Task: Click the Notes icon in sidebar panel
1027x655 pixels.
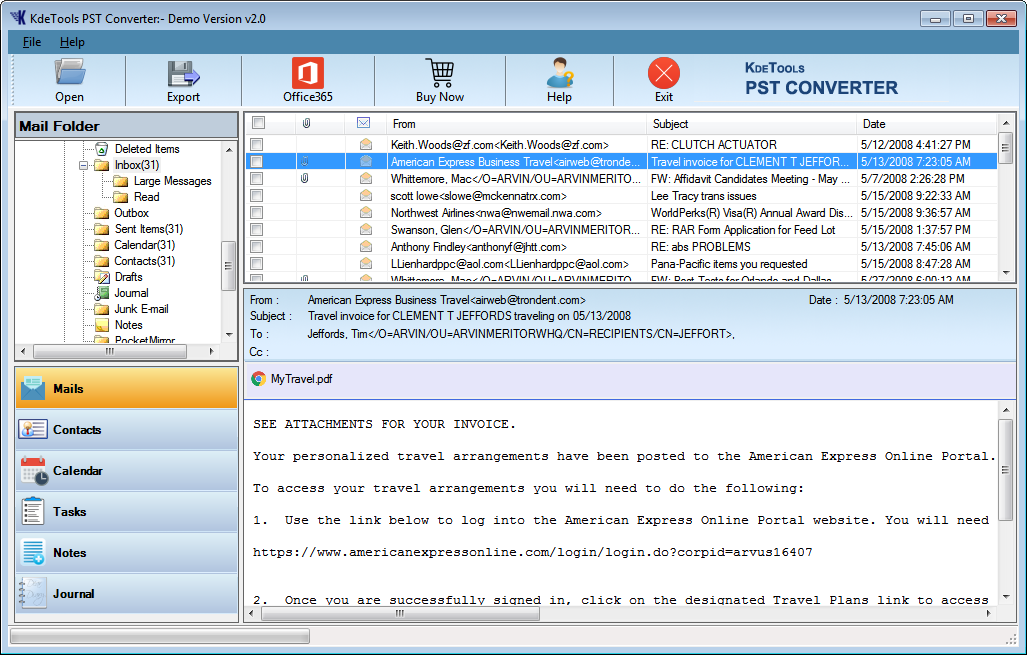Action: [x=33, y=553]
